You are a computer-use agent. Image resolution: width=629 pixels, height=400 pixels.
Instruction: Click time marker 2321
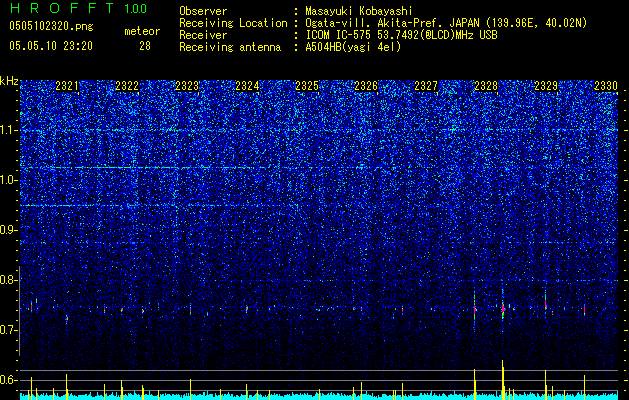[67, 86]
